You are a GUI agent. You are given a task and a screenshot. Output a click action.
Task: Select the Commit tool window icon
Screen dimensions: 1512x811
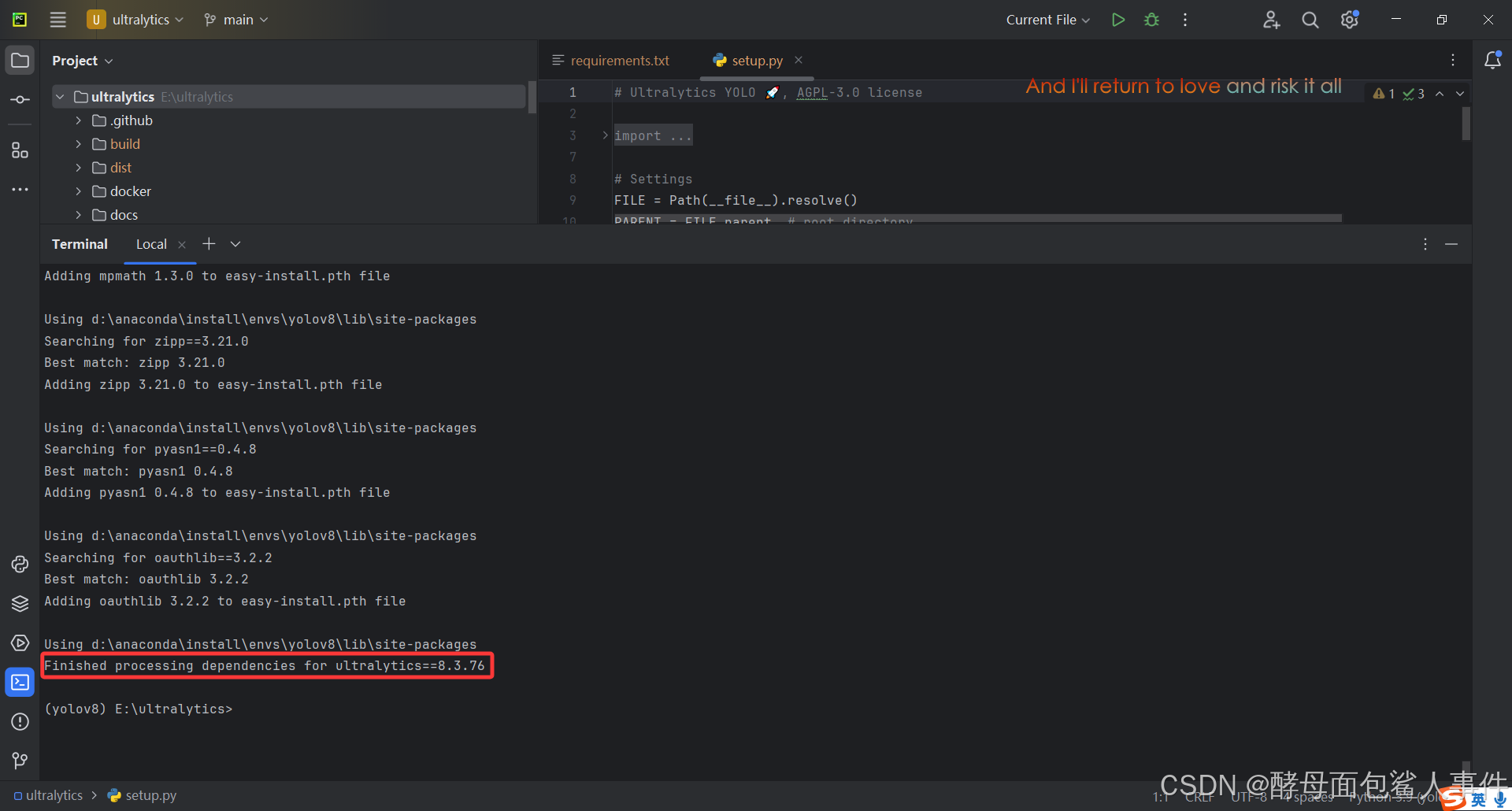pyautogui.click(x=20, y=99)
